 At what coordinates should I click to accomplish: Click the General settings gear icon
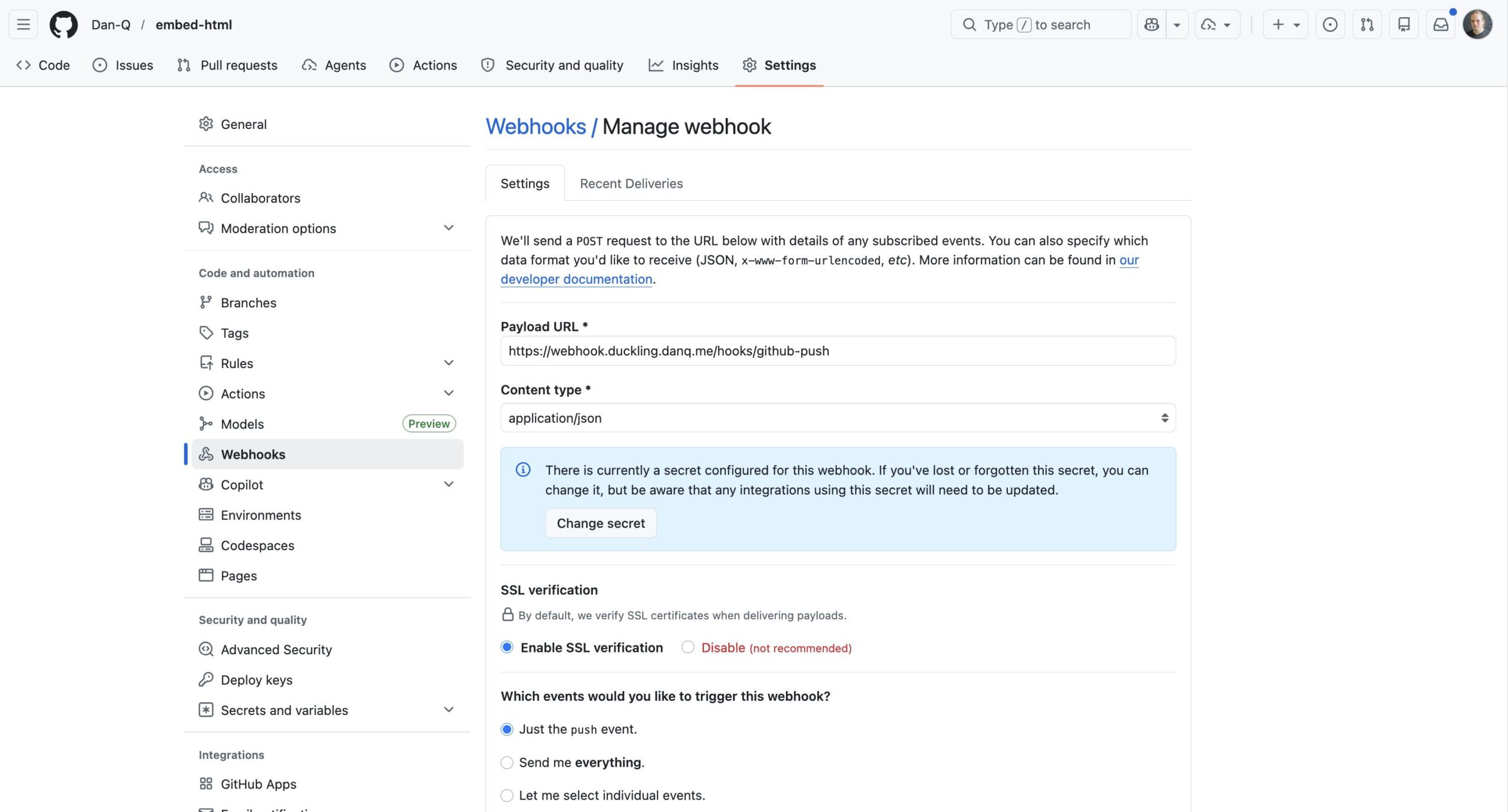tap(206, 124)
